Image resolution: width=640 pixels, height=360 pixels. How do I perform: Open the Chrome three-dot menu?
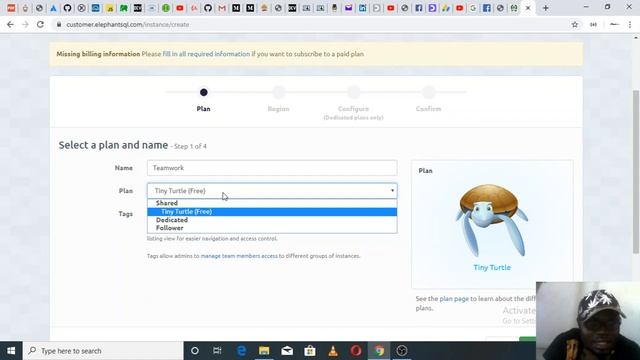point(630,24)
